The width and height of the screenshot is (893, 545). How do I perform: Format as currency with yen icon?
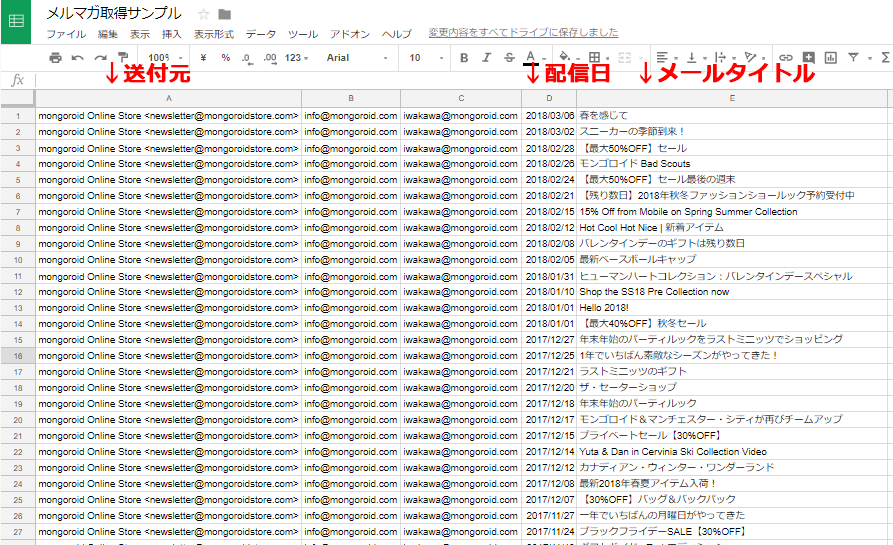point(203,58)
